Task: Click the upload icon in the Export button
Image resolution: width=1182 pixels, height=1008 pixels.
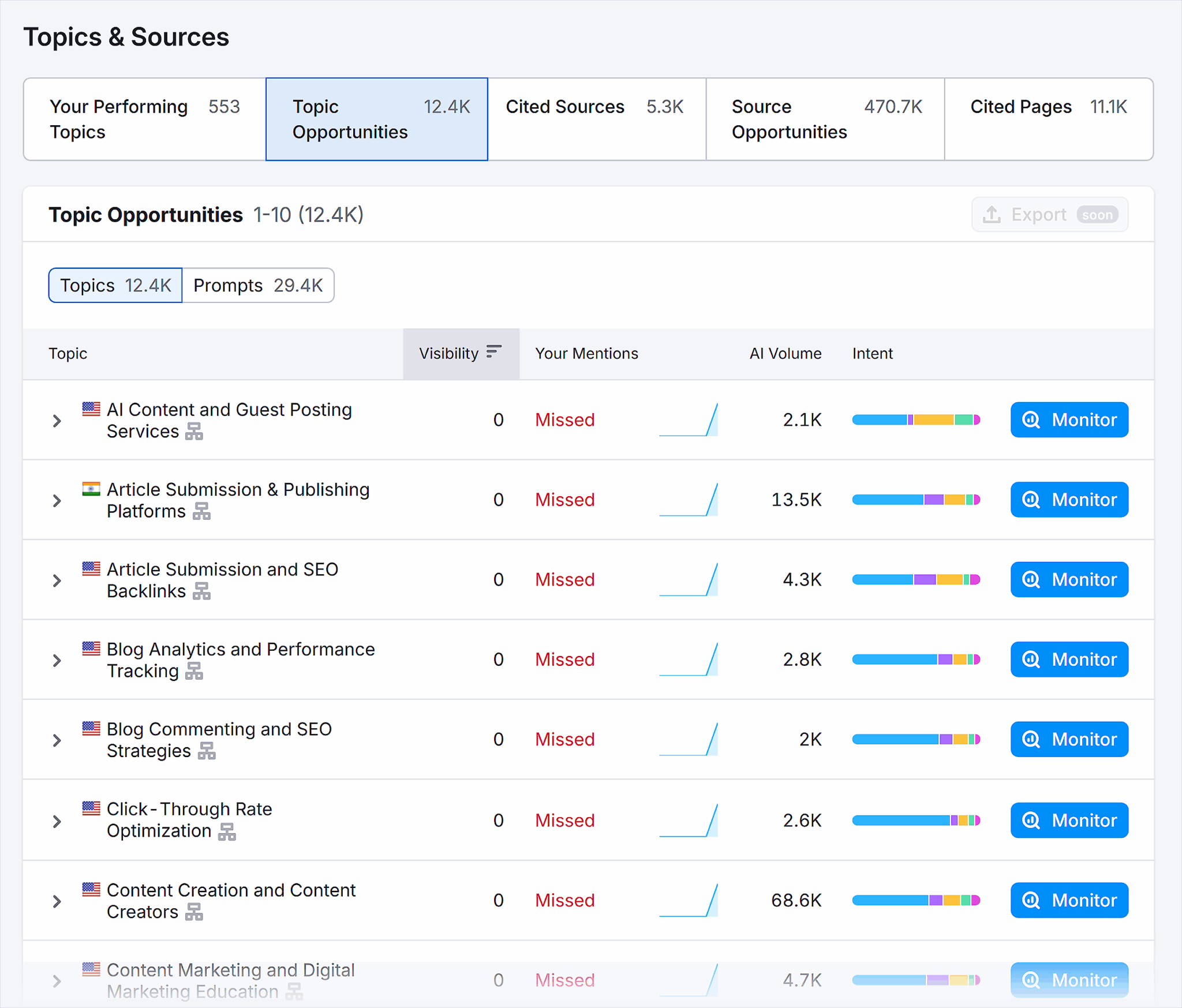Action: click(992, 215)
